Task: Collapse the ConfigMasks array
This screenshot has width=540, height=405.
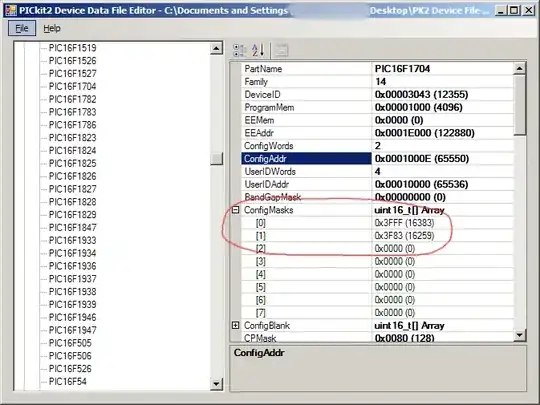Action: click(236, 210)
